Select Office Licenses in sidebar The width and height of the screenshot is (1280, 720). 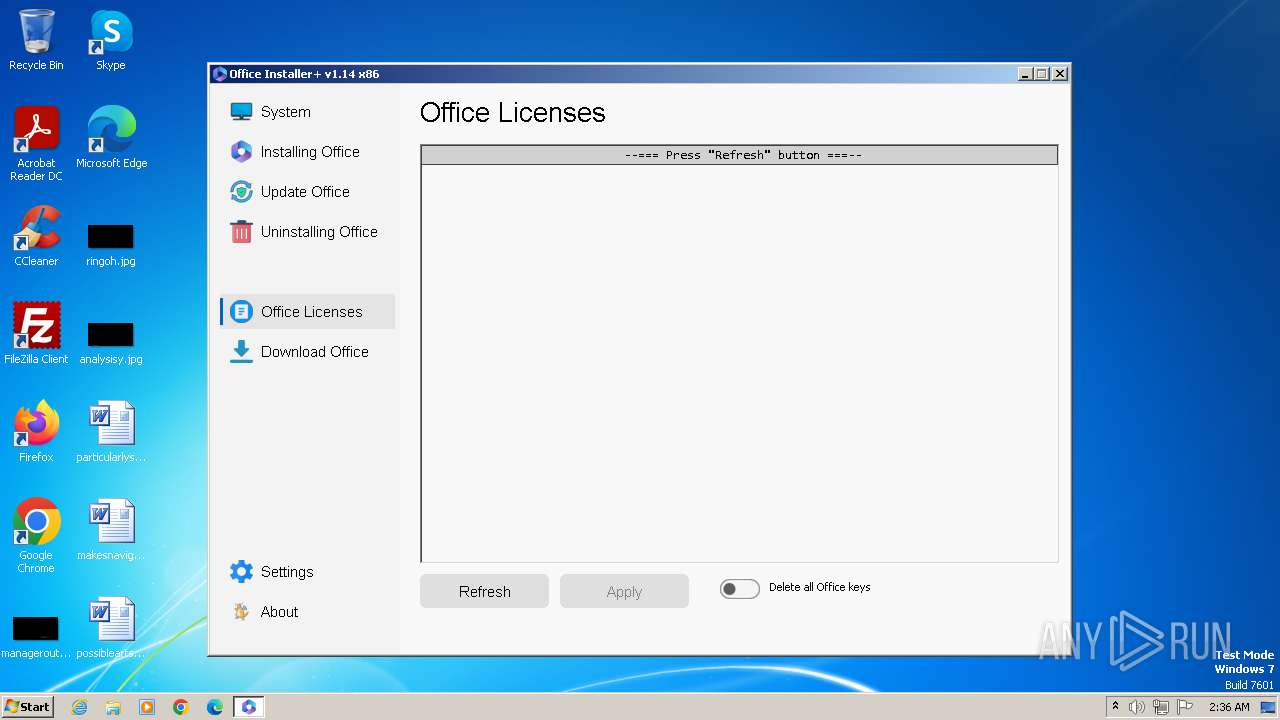[308, 312]
